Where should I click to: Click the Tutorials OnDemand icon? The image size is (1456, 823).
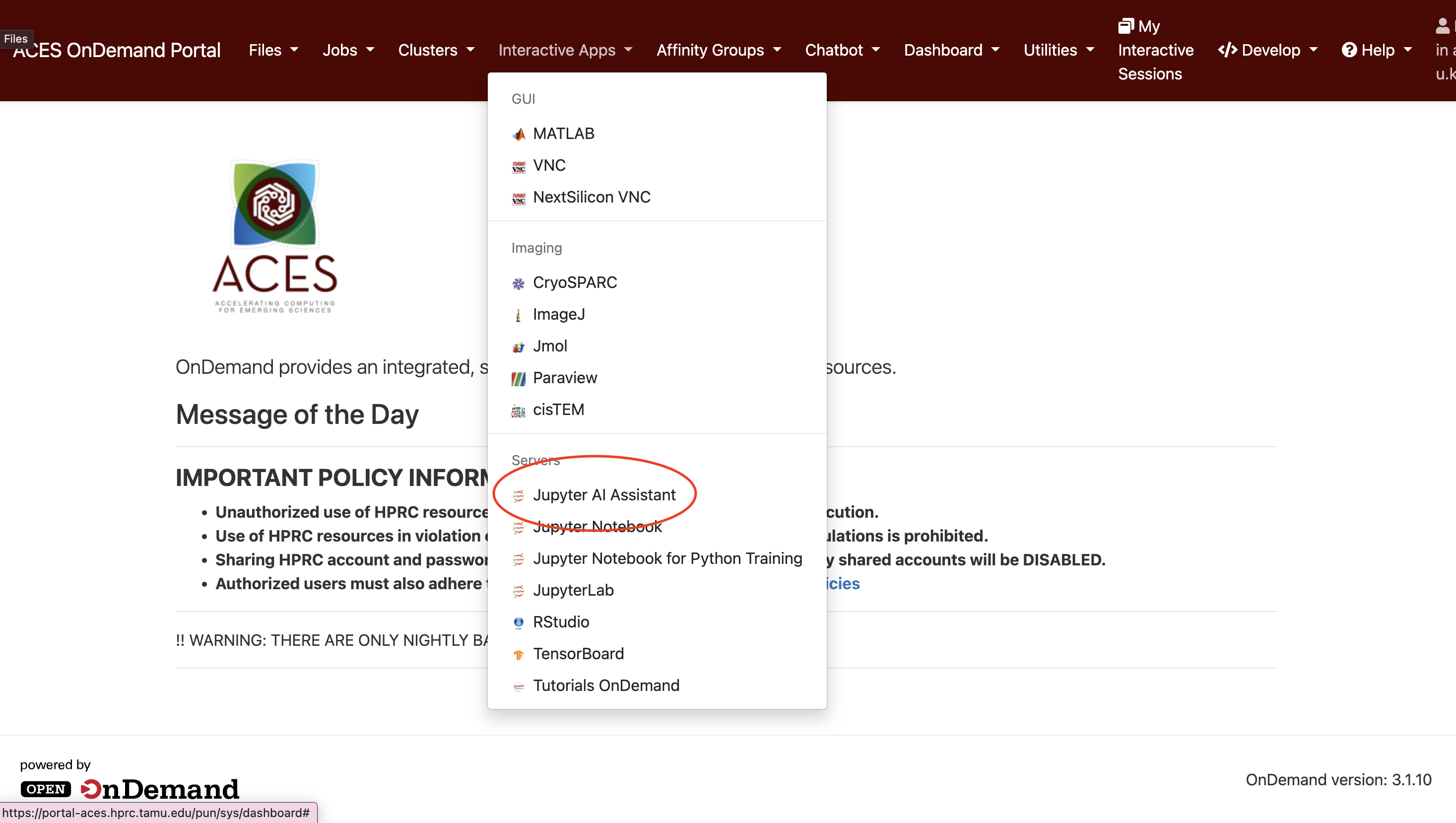point(518,686)
